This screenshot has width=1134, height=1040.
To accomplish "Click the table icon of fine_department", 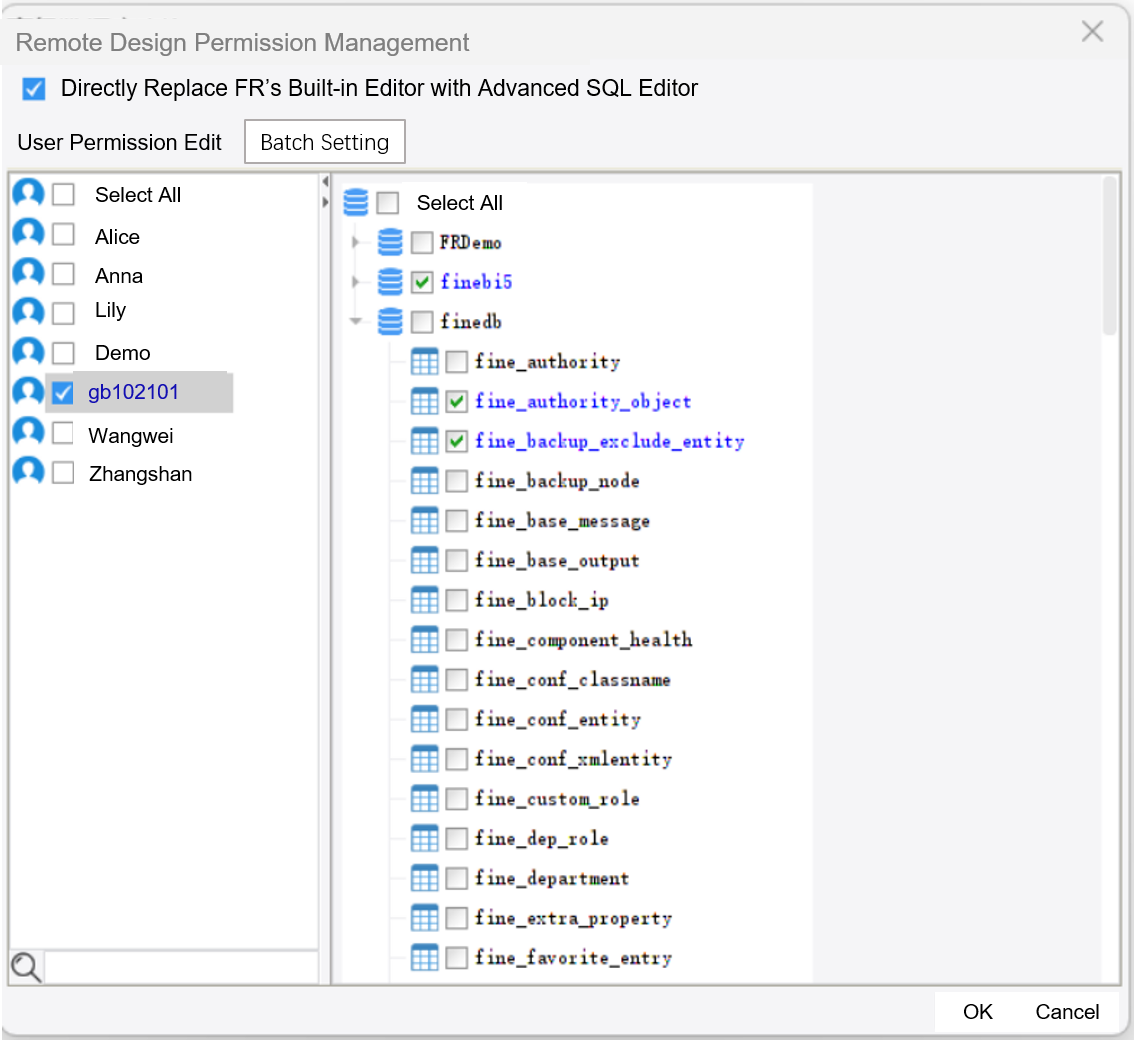I will 425,878.
